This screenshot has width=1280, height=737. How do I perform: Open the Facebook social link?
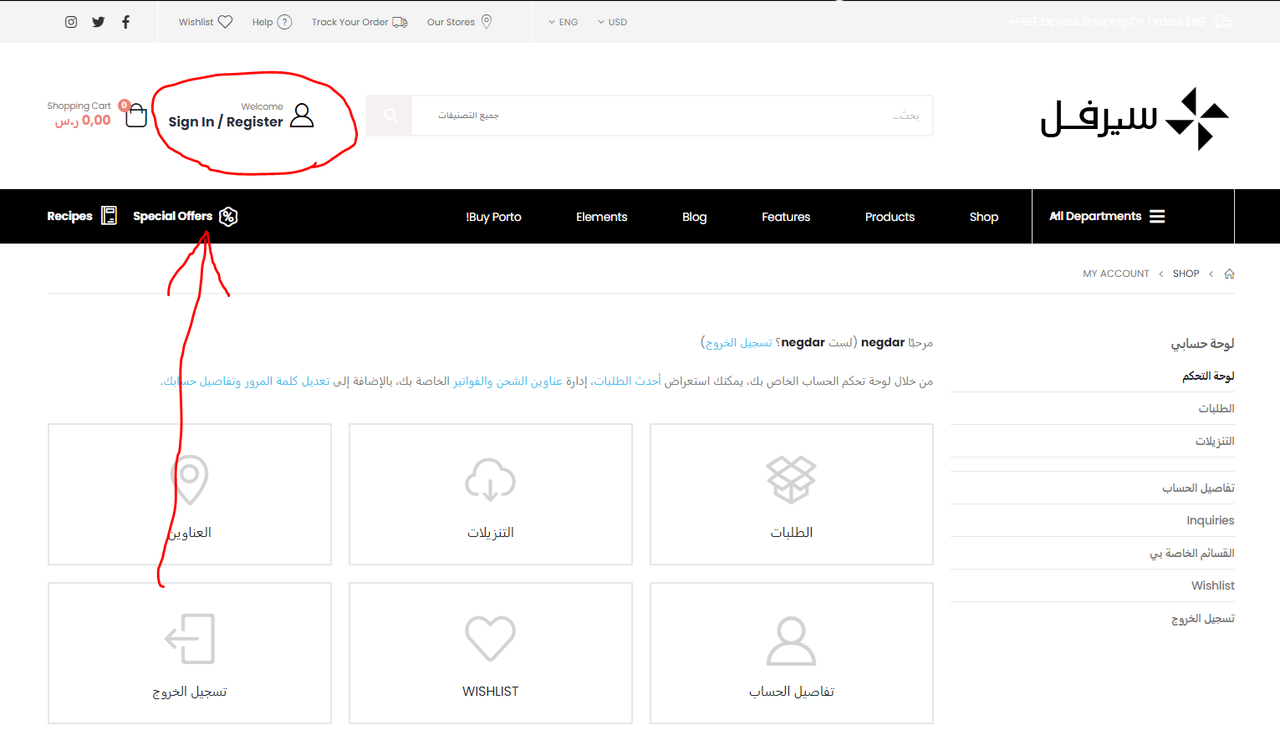126,22
